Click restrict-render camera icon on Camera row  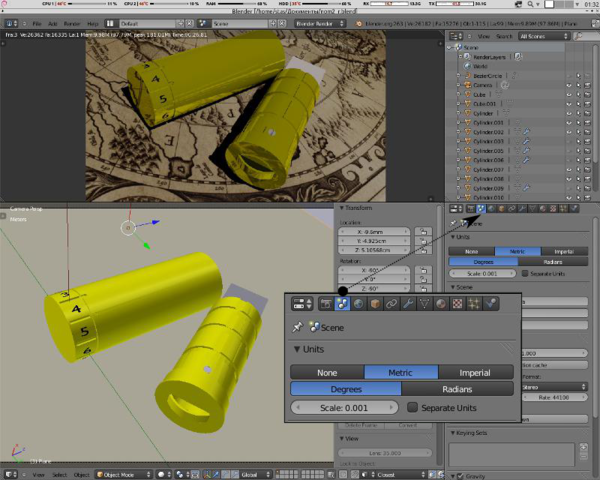[x=587, y=85]
